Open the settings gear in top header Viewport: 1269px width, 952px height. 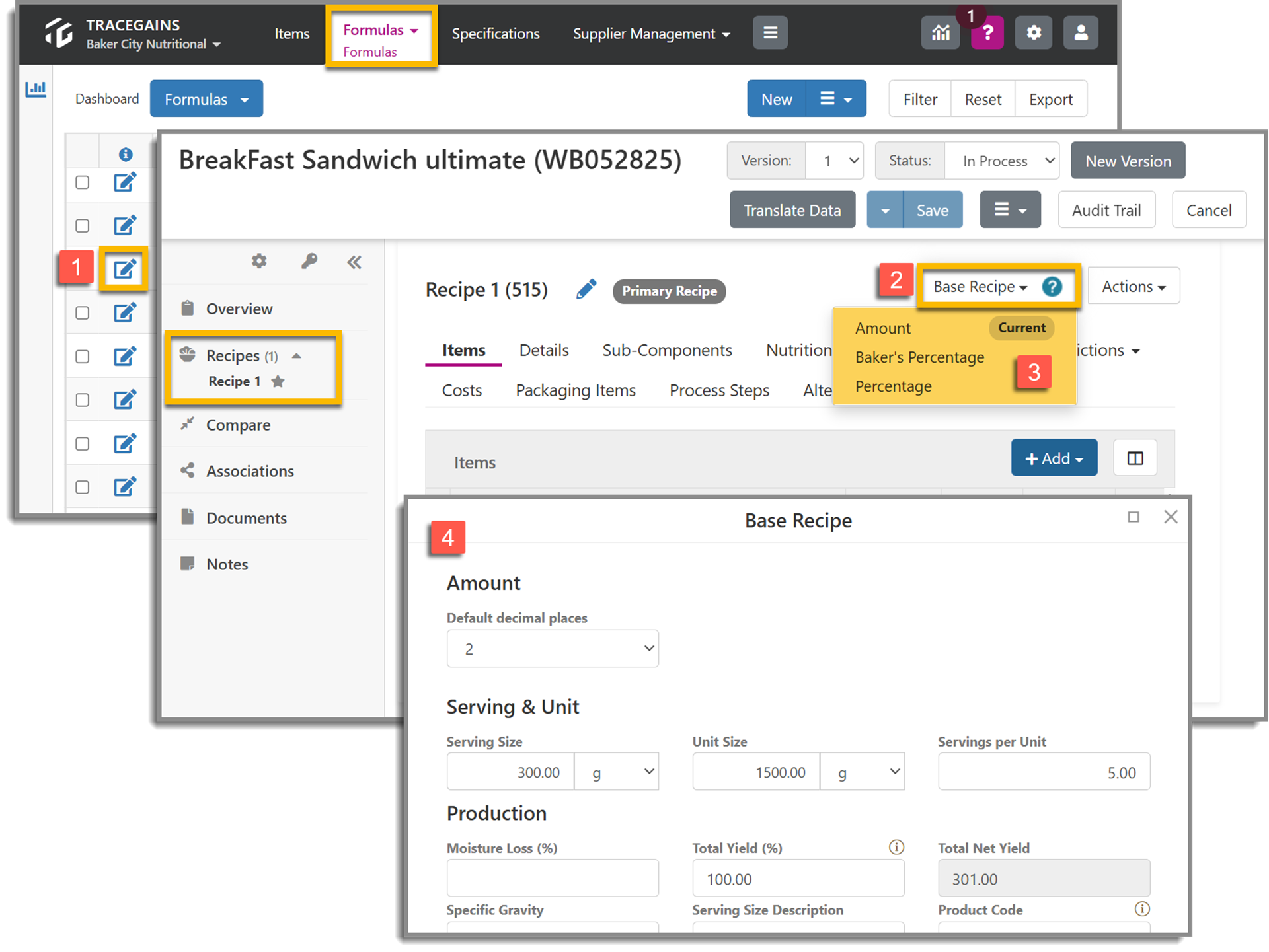(x=1034, y=33)
